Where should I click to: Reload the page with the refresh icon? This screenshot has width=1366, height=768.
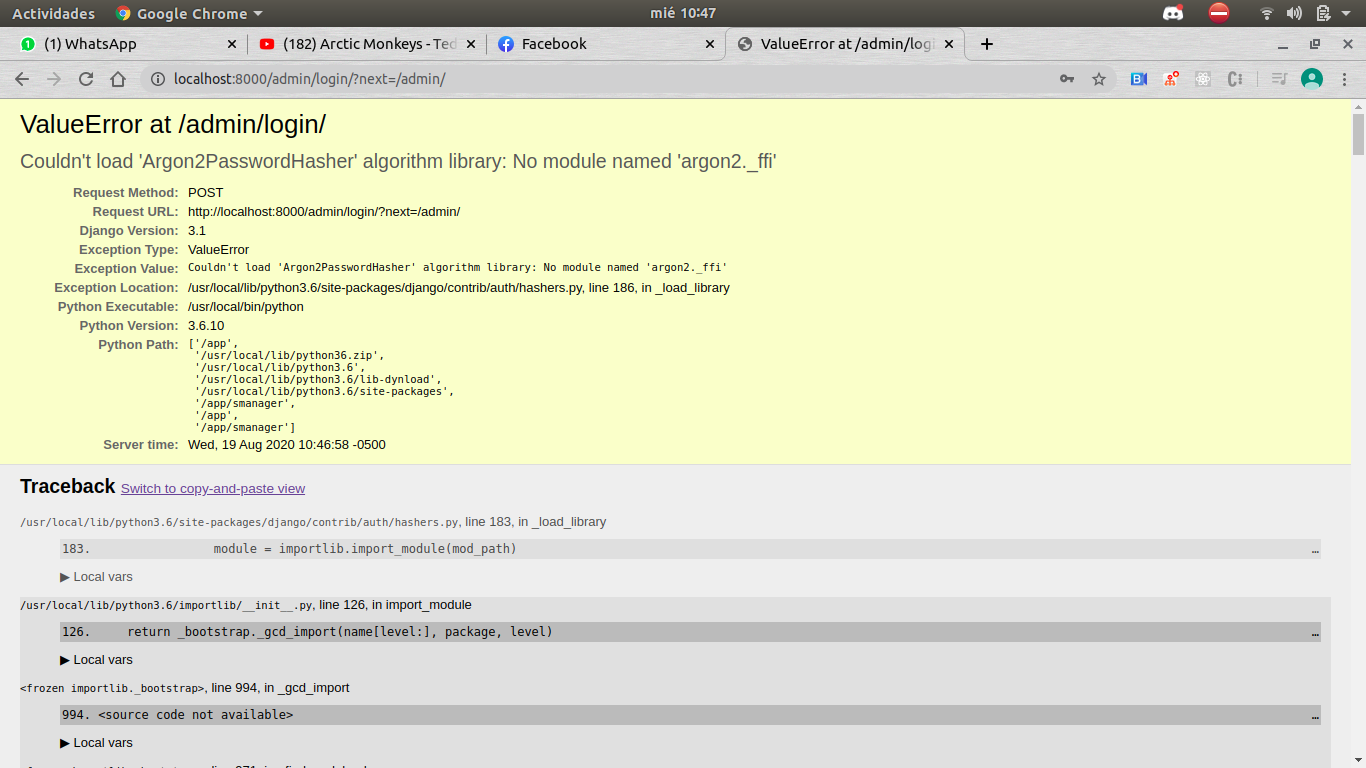tap(86, 79)
